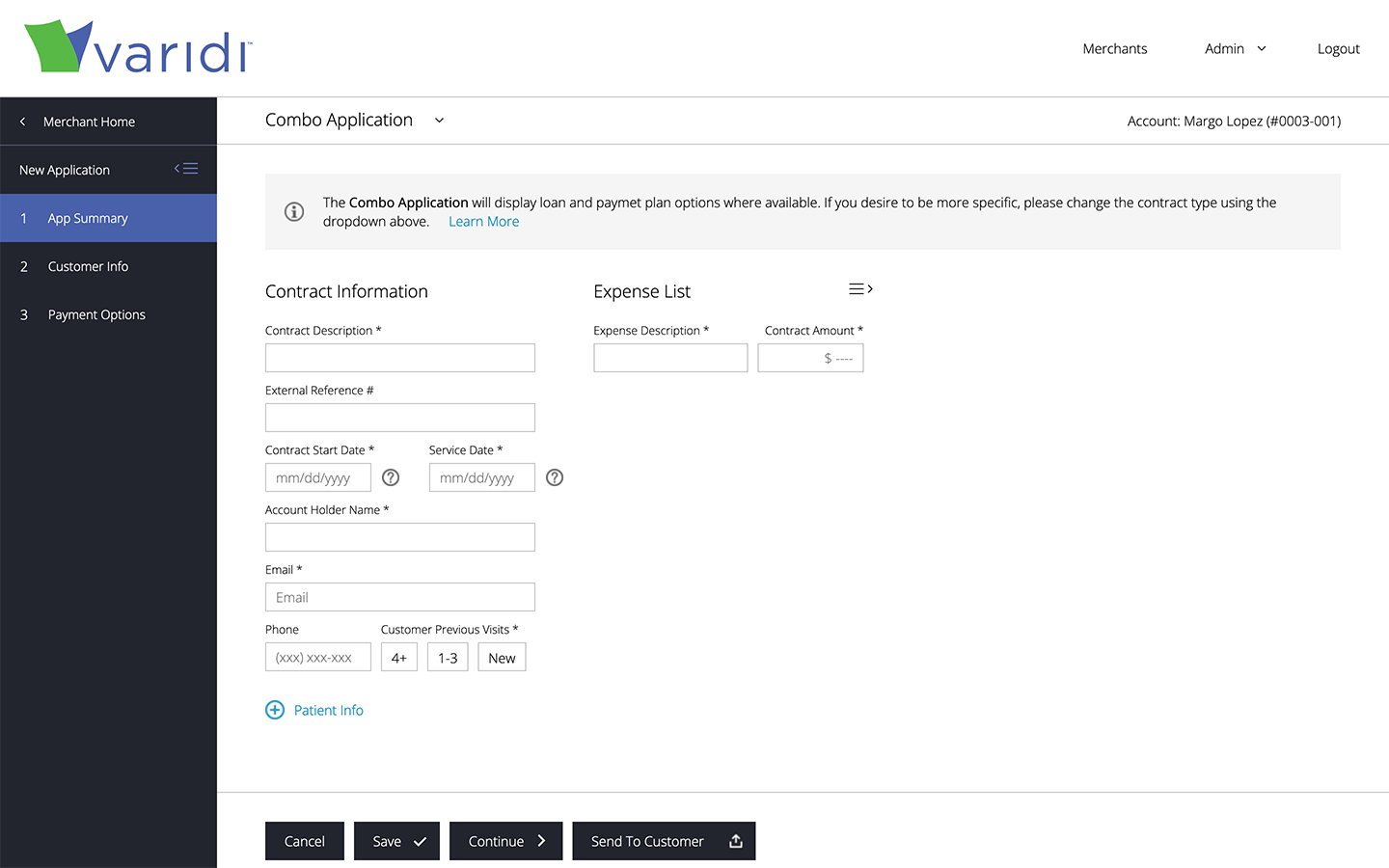Go to Customer Info step
Screen dimensions: 1389x868
(x=88, y=266)
